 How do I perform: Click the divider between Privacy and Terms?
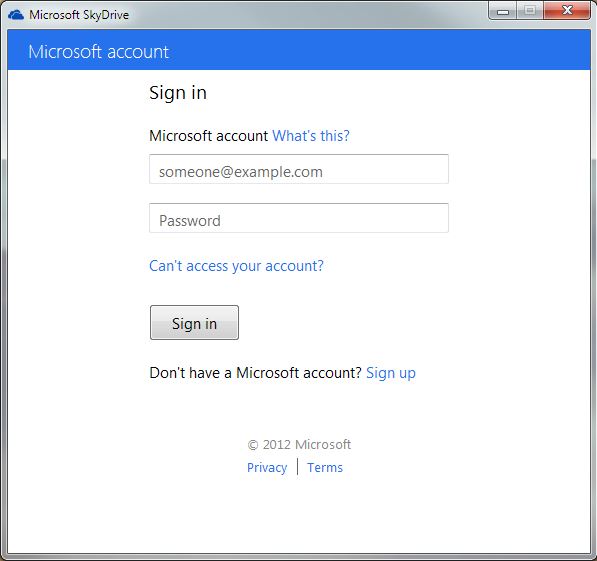tap(297, 467)
